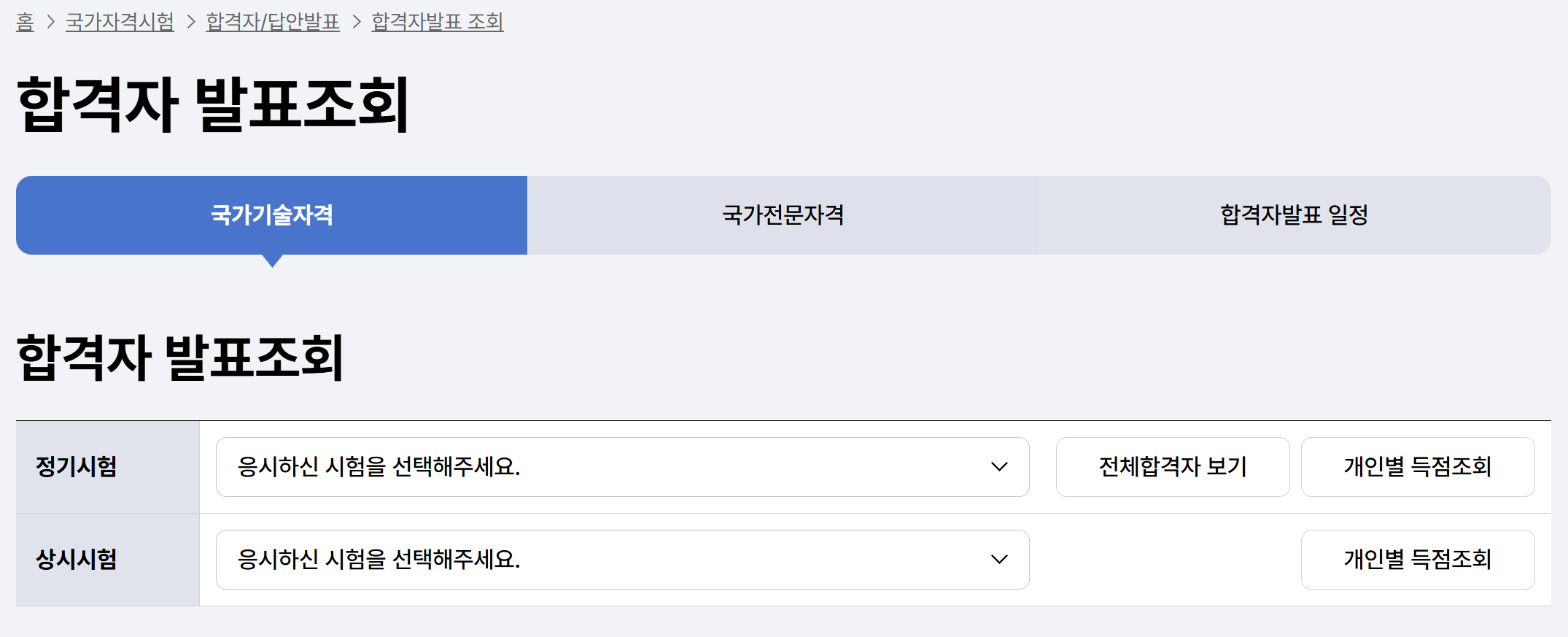
Task: Switch to the 국가전문자격 tab
Action: [x=783, y=215]
